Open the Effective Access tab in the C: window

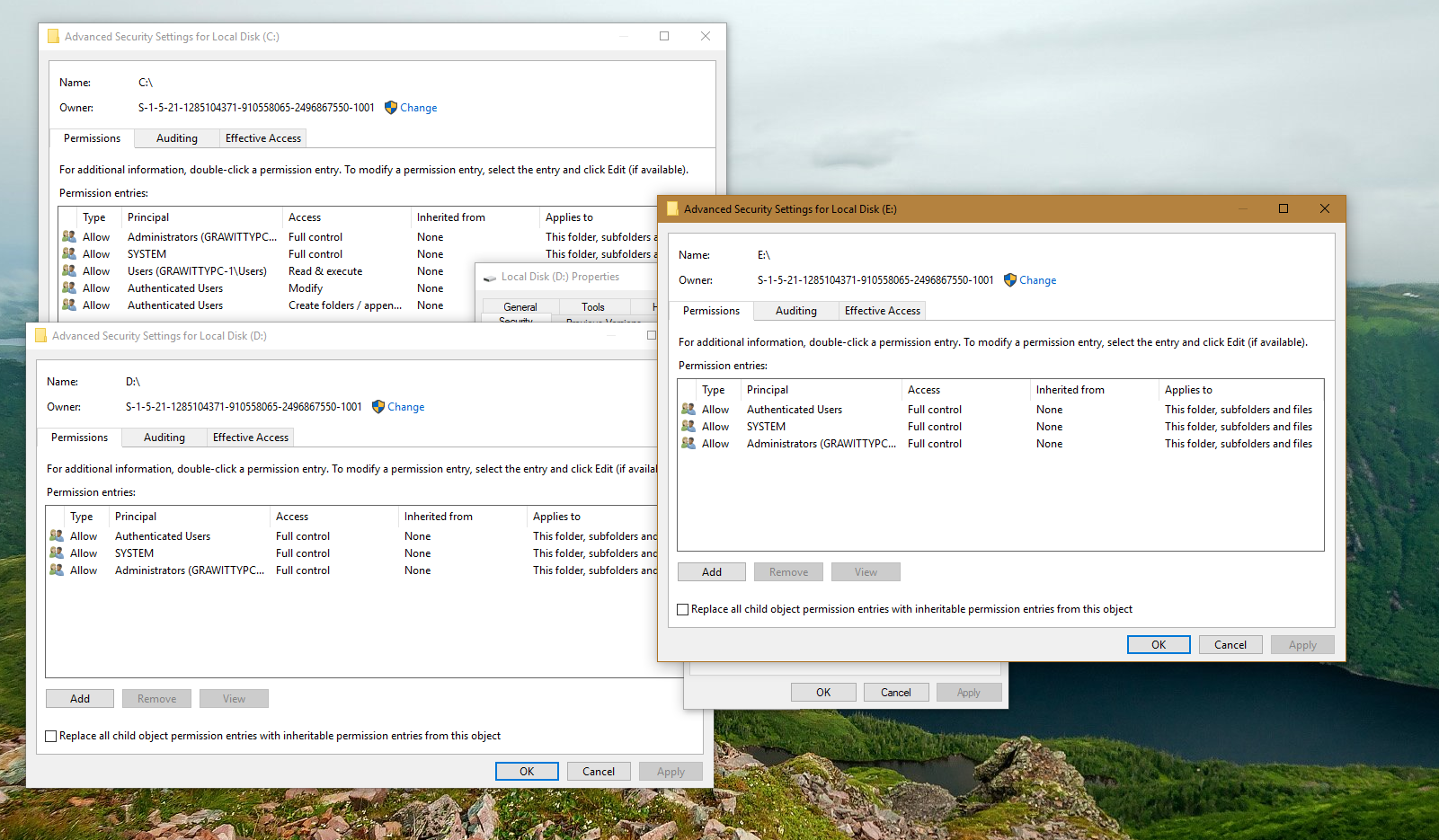(263, 138)
